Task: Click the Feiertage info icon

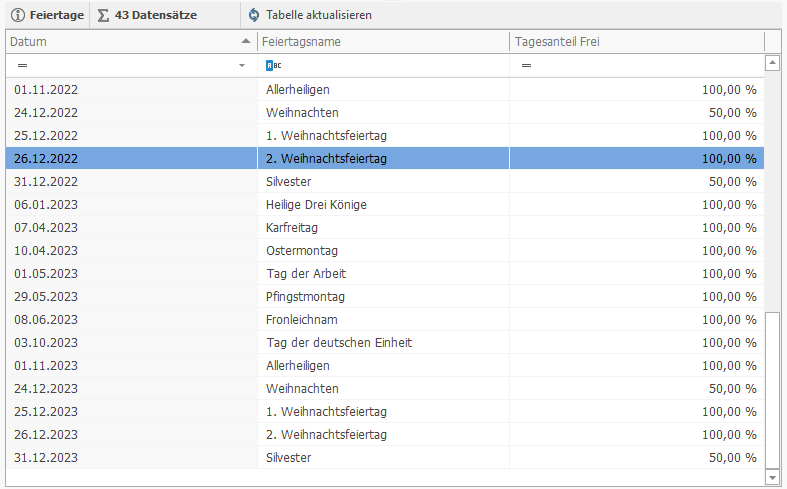Action: click(18, 15)
